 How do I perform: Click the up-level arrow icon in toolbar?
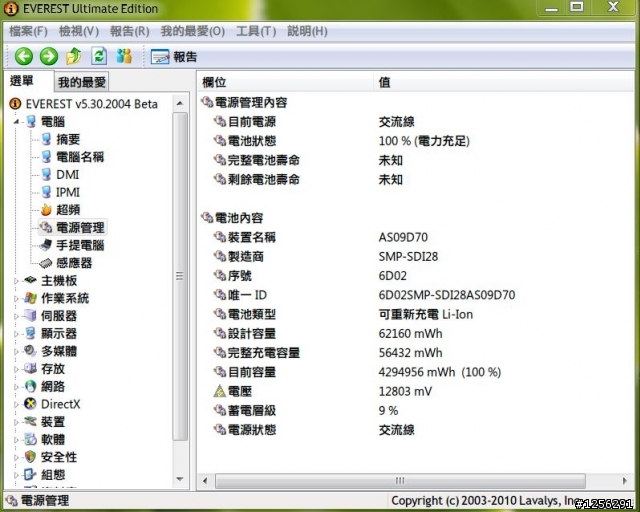click(x=74, y=56)
